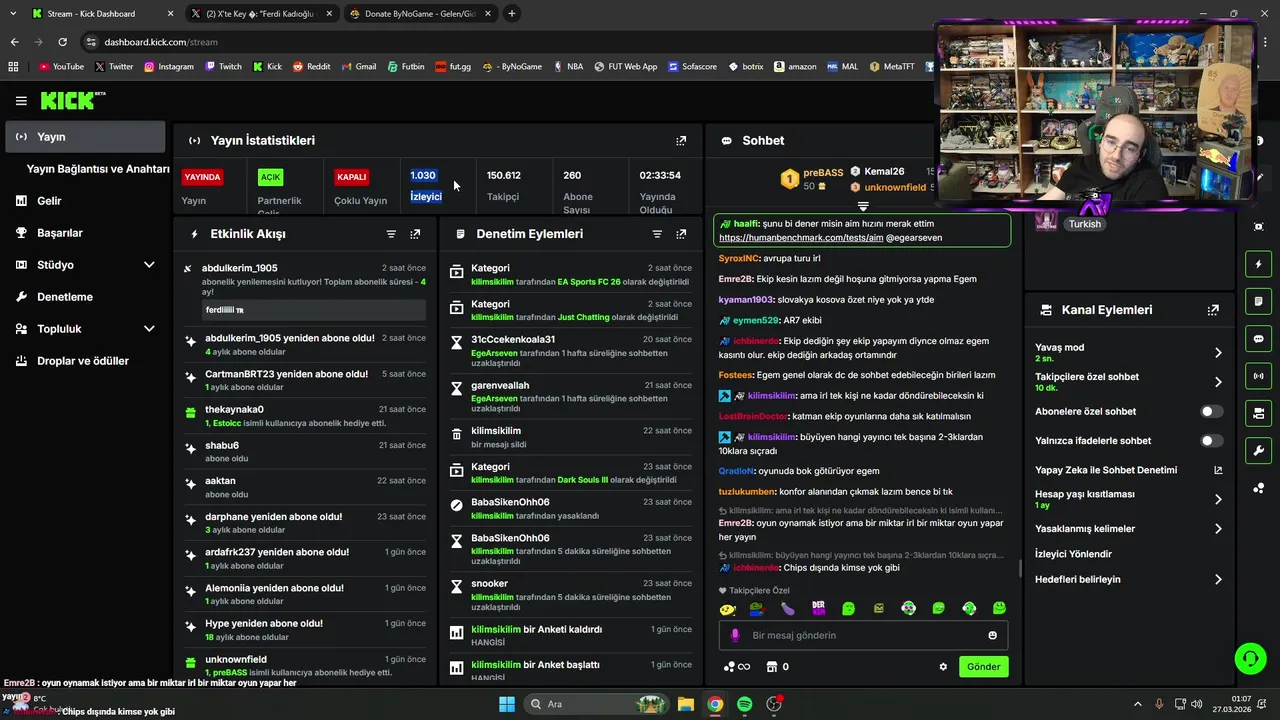1280x720 pixels.
Task: Click the Bir mesaj gönderin field
Action: click(x=863, y=635)
